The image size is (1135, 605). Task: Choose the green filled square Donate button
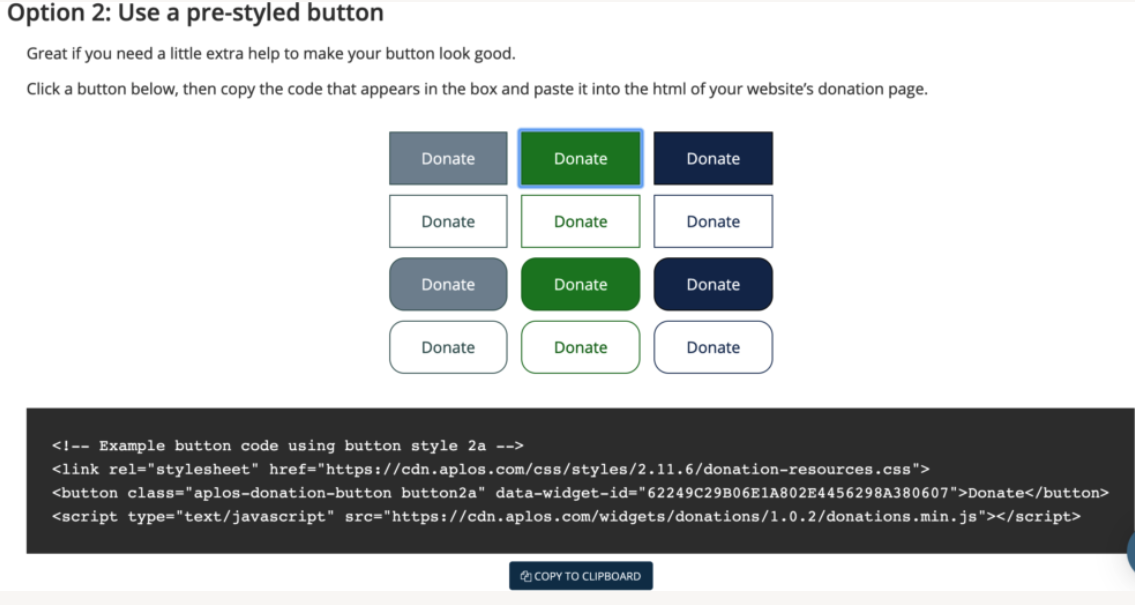pyautogui.click(x=581, y=158)
